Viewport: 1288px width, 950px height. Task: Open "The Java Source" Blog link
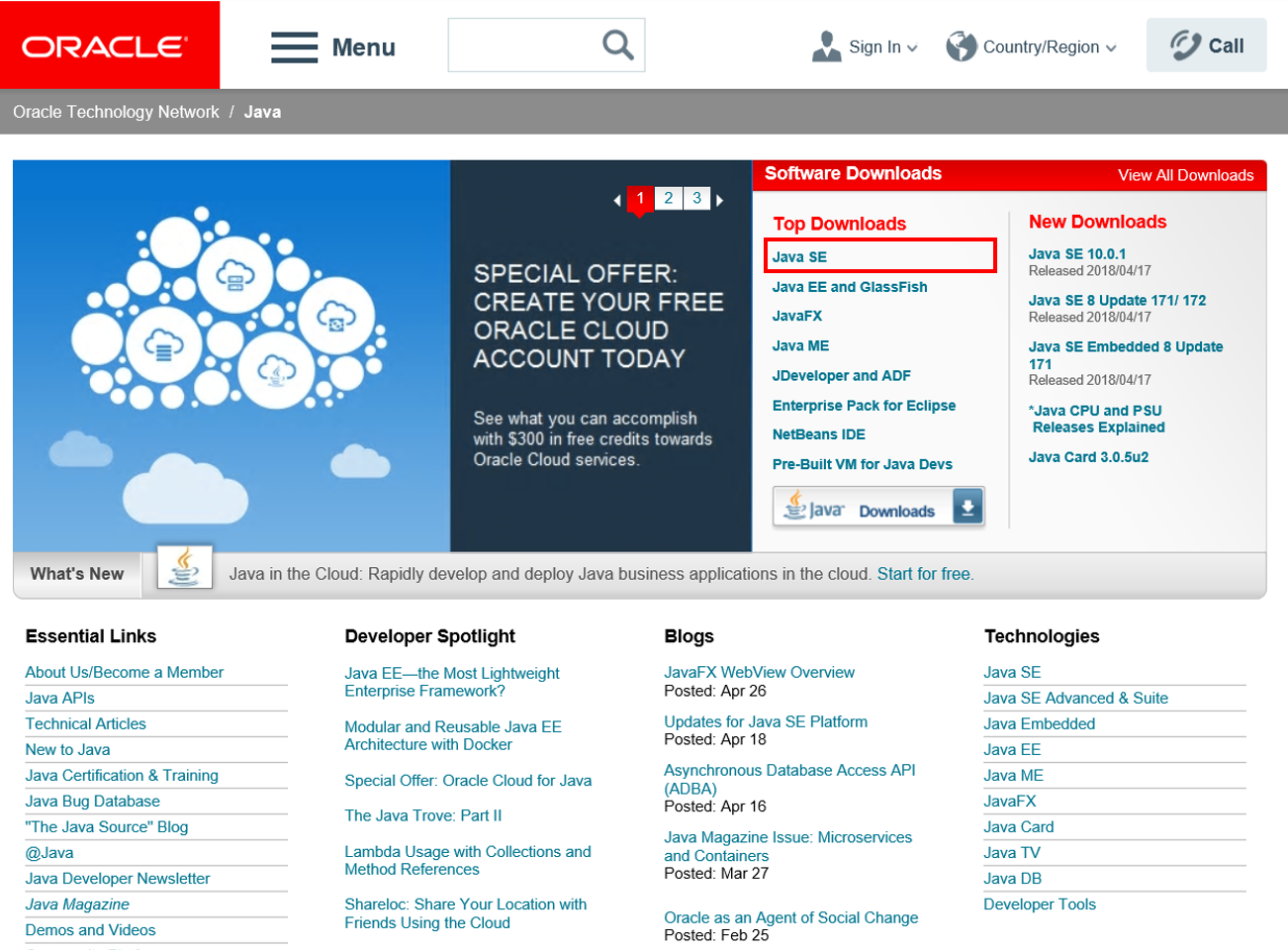click(107, 826)
